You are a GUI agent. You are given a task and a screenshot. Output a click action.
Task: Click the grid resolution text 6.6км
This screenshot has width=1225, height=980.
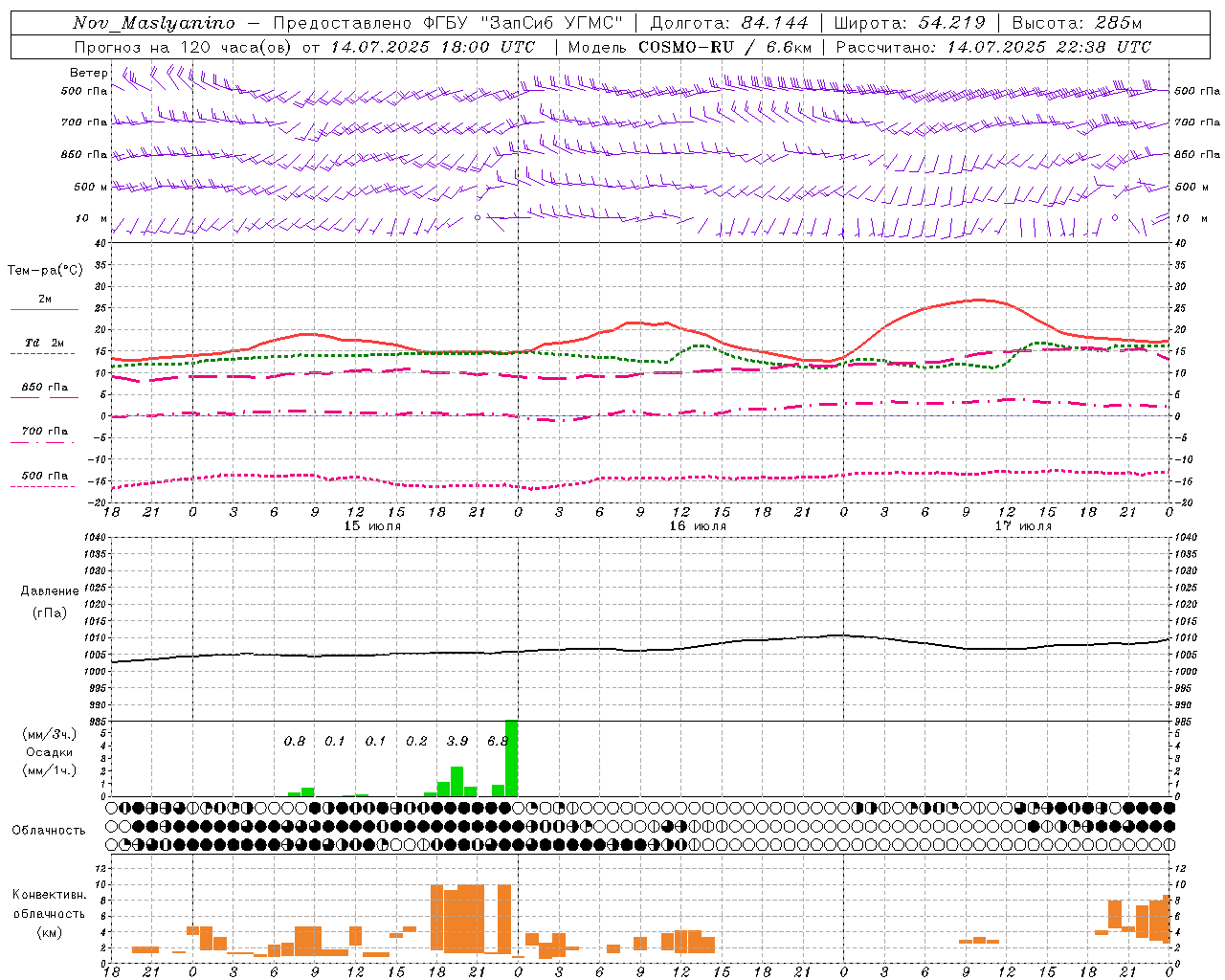pyautogui.click(x=790, y=47)
